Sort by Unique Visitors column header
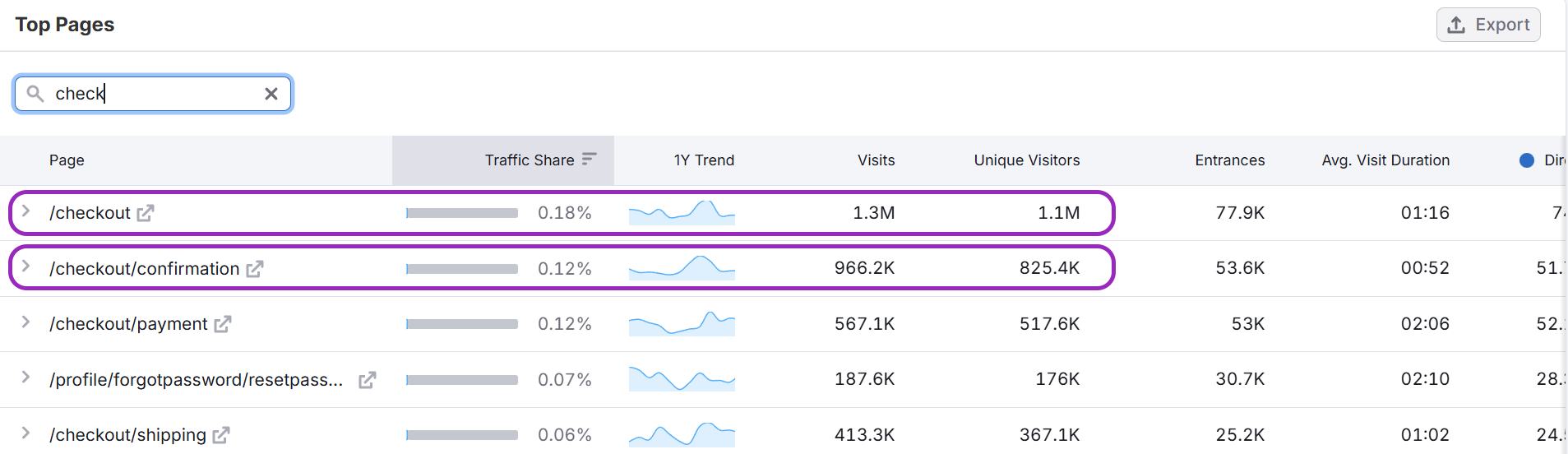The image size is (1568, 454). pyautogui.click(x=1026, y=160)
